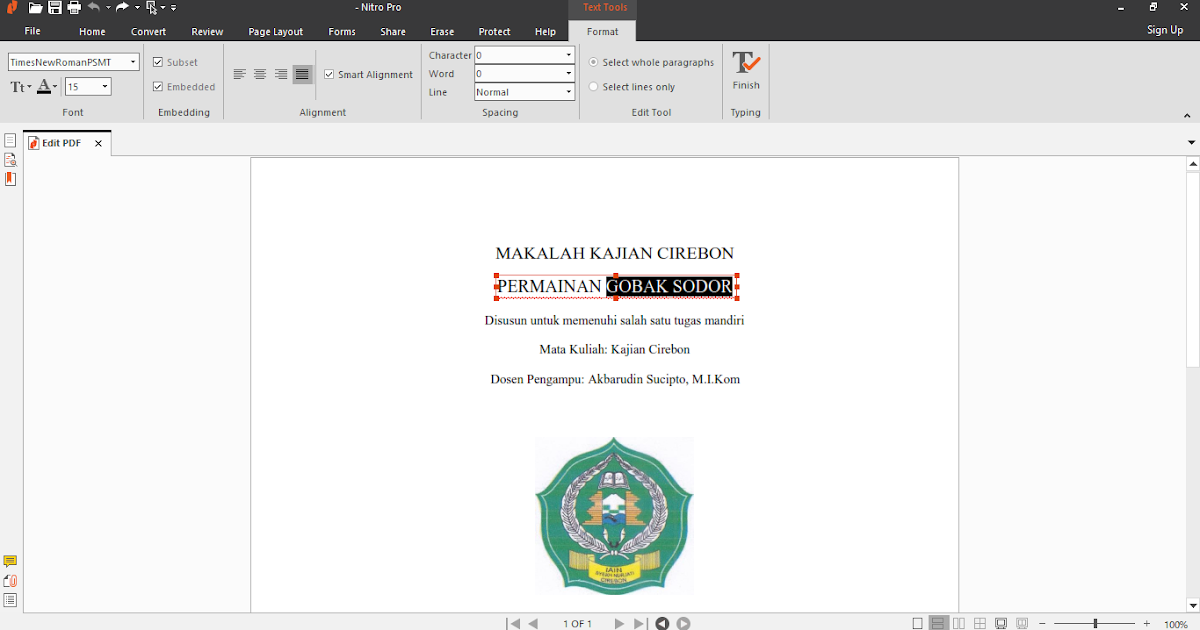Open a file with the folder icon

[x=35, y=8]
